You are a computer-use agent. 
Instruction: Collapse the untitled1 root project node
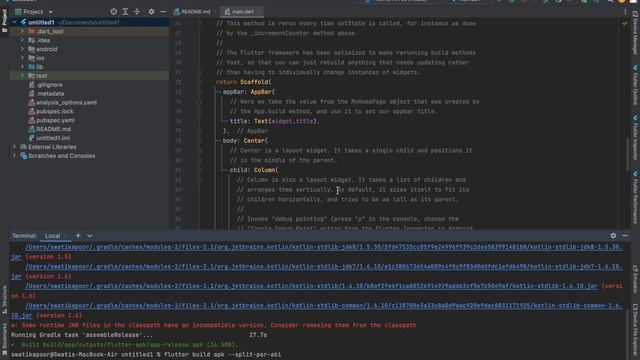click(15, 22)
